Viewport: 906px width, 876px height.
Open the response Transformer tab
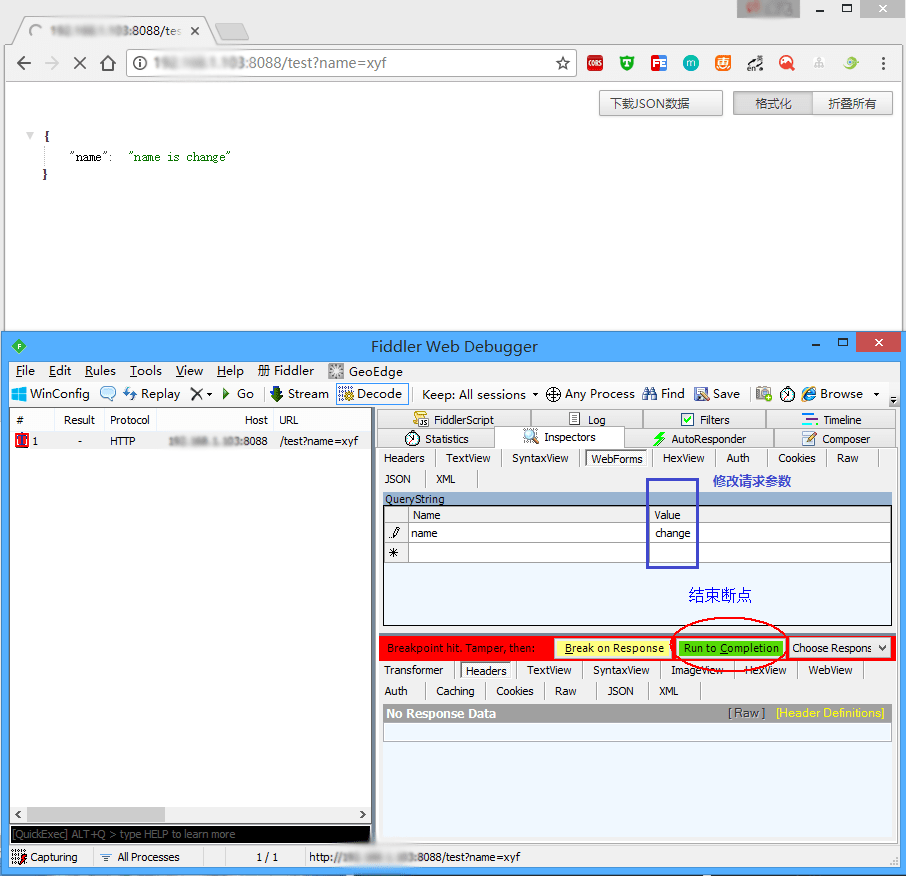click(413, 670)
